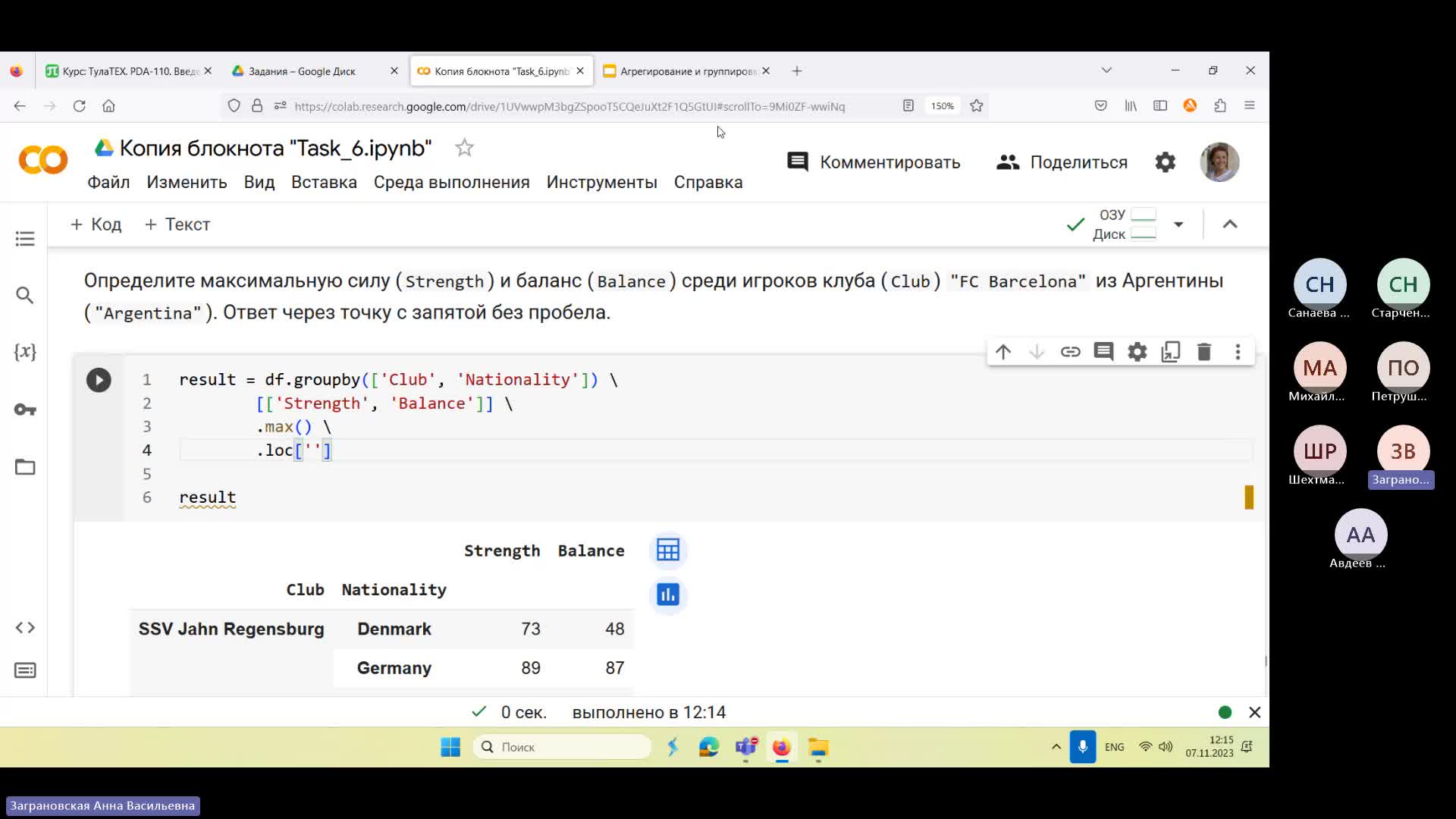
Task: Open Firefox application menu
Action: click(x=1250, y=106)
